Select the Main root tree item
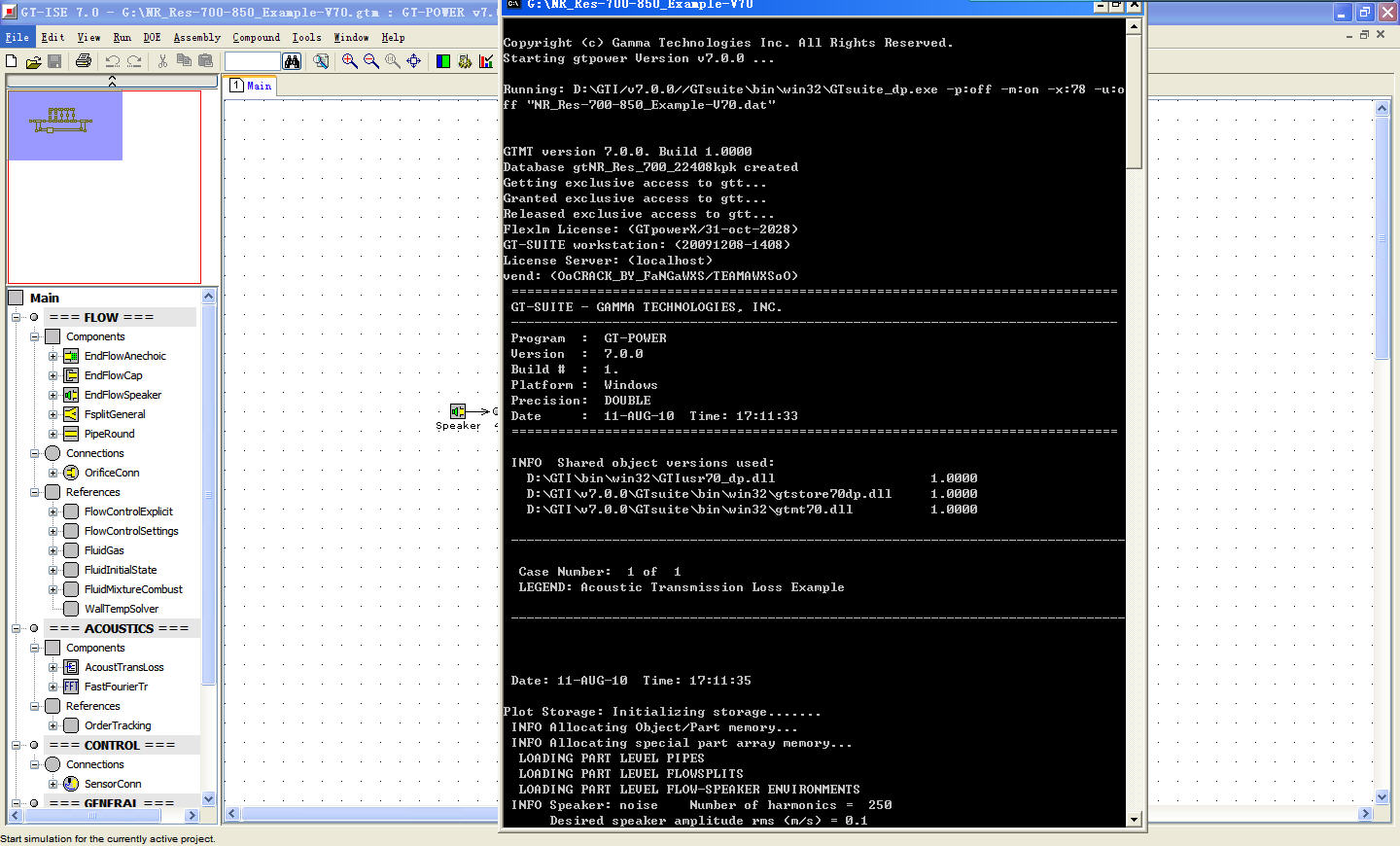This screenshot has width=1400, height=846. coord(44,298)
